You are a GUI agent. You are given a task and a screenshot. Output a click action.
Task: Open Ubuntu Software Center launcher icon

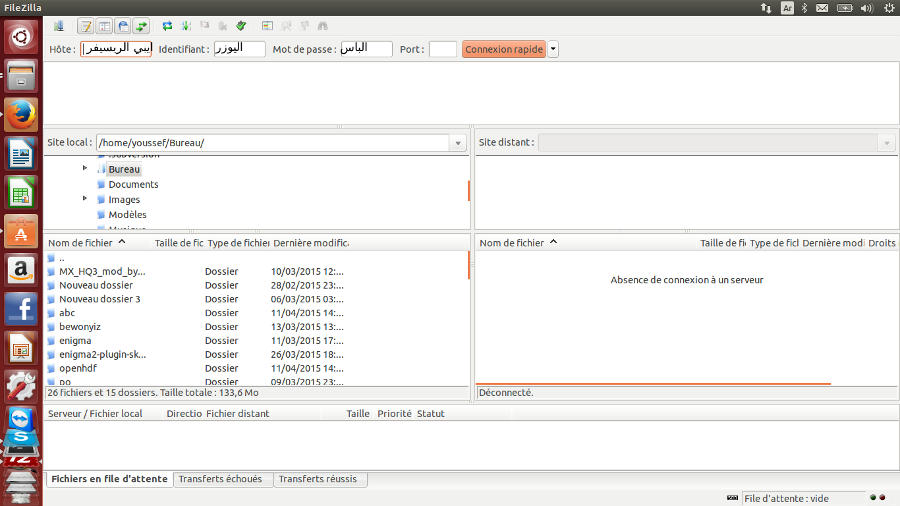[x=21, y=231]
